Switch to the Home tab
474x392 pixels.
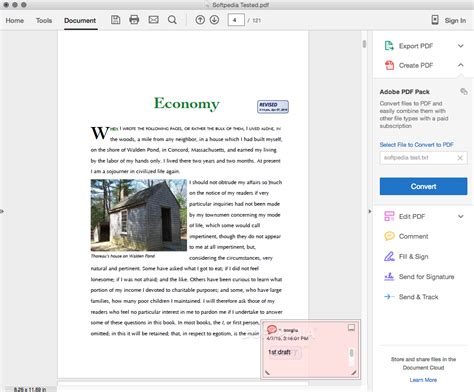(15, 20)
